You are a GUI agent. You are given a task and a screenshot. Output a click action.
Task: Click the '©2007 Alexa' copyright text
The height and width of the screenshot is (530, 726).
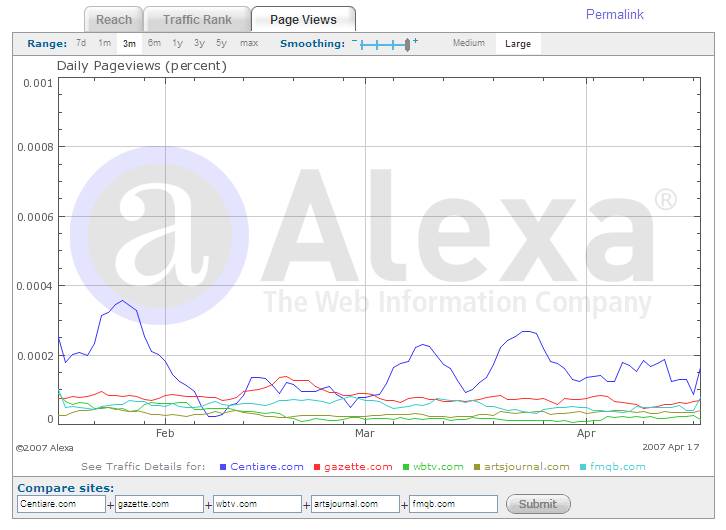(44, 448)
